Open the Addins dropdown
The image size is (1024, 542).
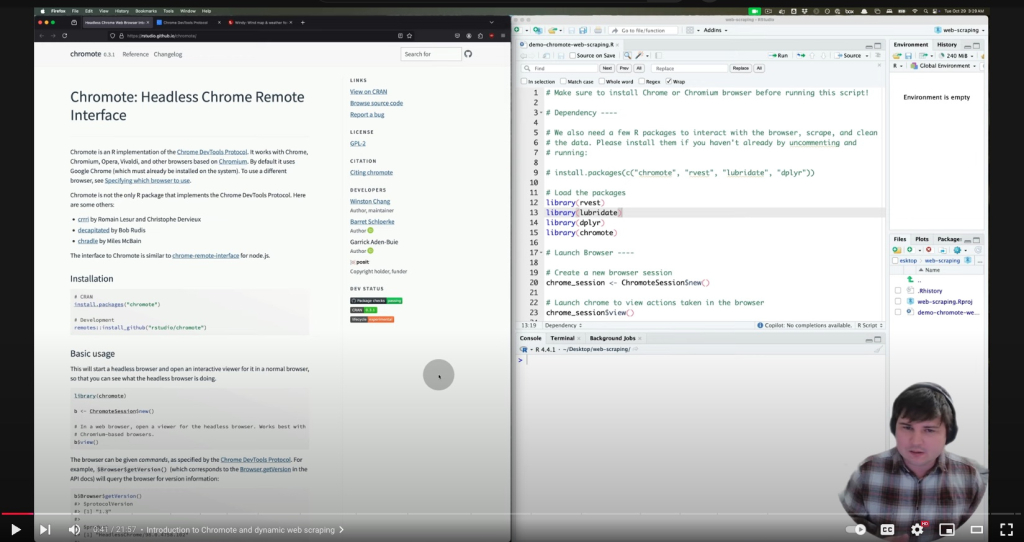pyautogui.click(x=715, y=30)
